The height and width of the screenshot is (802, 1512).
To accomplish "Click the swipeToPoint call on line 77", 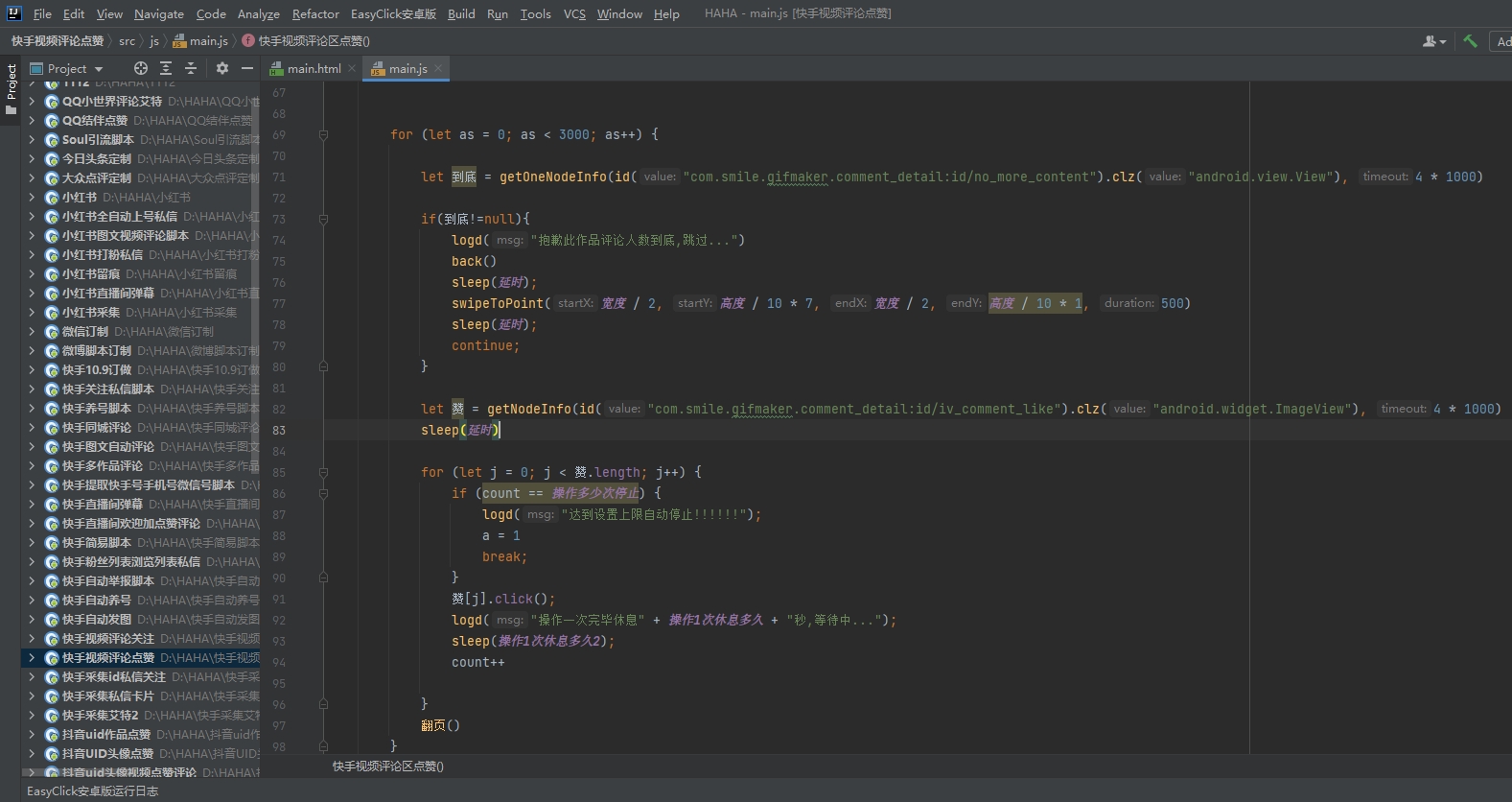I will (498, 303).
